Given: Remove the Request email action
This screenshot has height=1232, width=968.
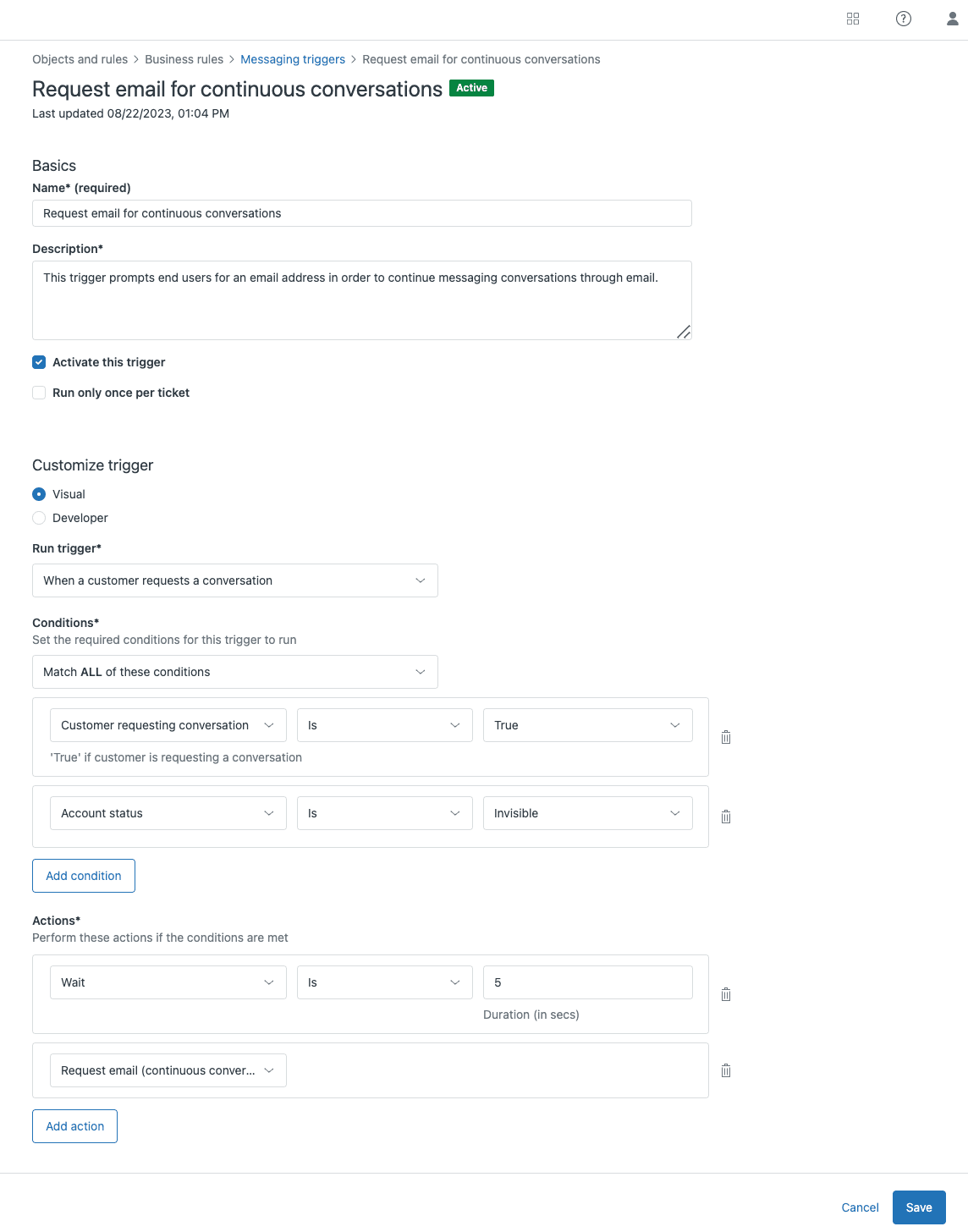Looking at the screenshot, I should click(x=725, y=1070).
